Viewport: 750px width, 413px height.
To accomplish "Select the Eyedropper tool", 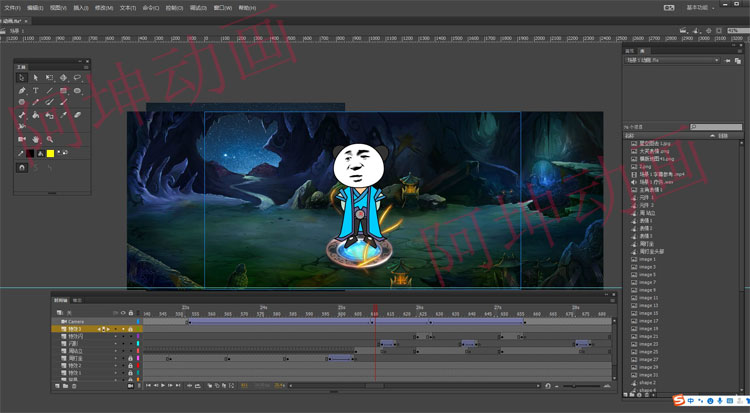I will coord(63,115).
